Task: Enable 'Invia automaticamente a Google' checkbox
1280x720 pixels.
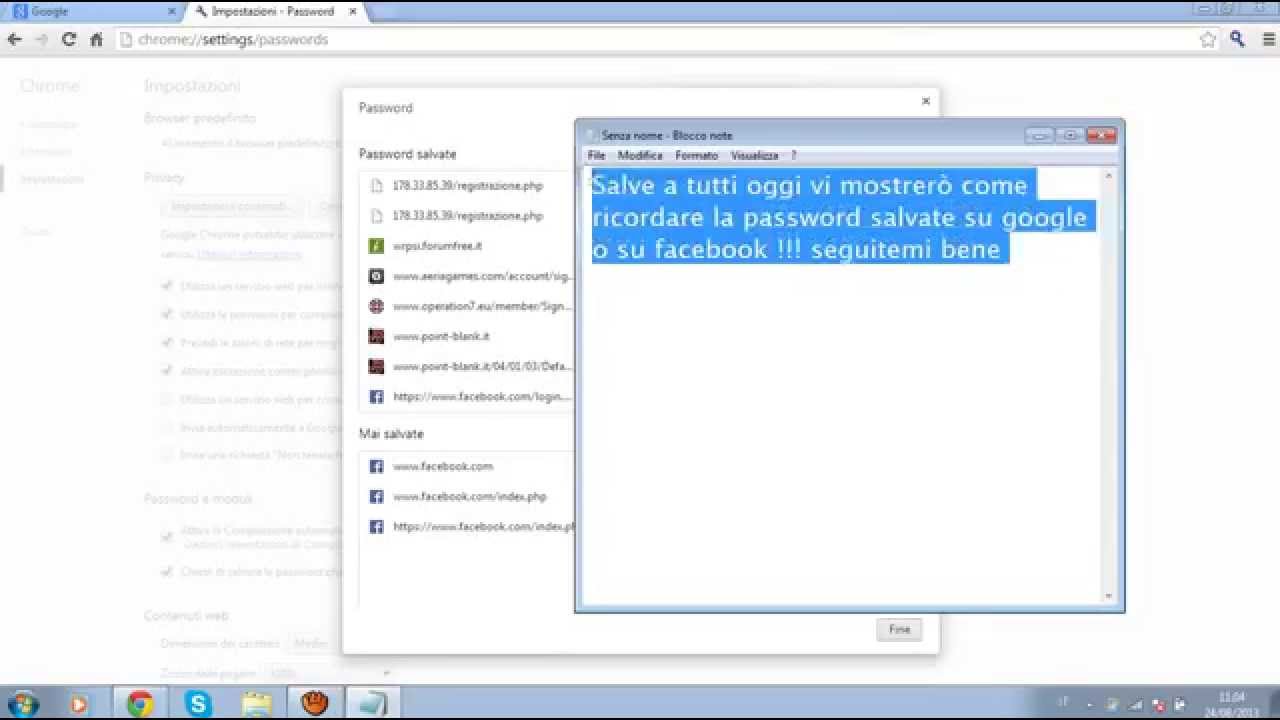Action: [167, 427]
